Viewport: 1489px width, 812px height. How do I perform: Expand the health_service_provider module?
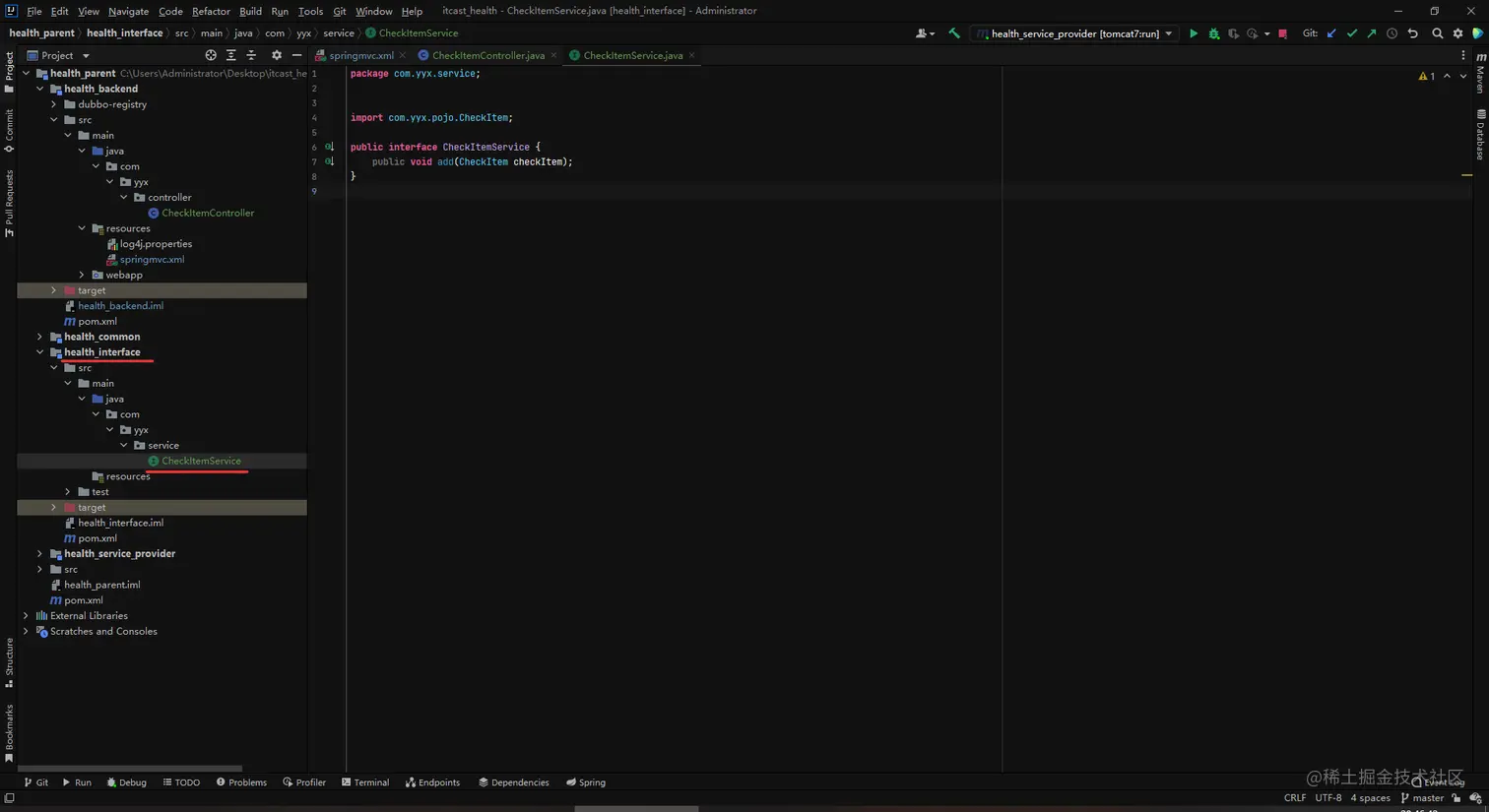click(40, 554)
